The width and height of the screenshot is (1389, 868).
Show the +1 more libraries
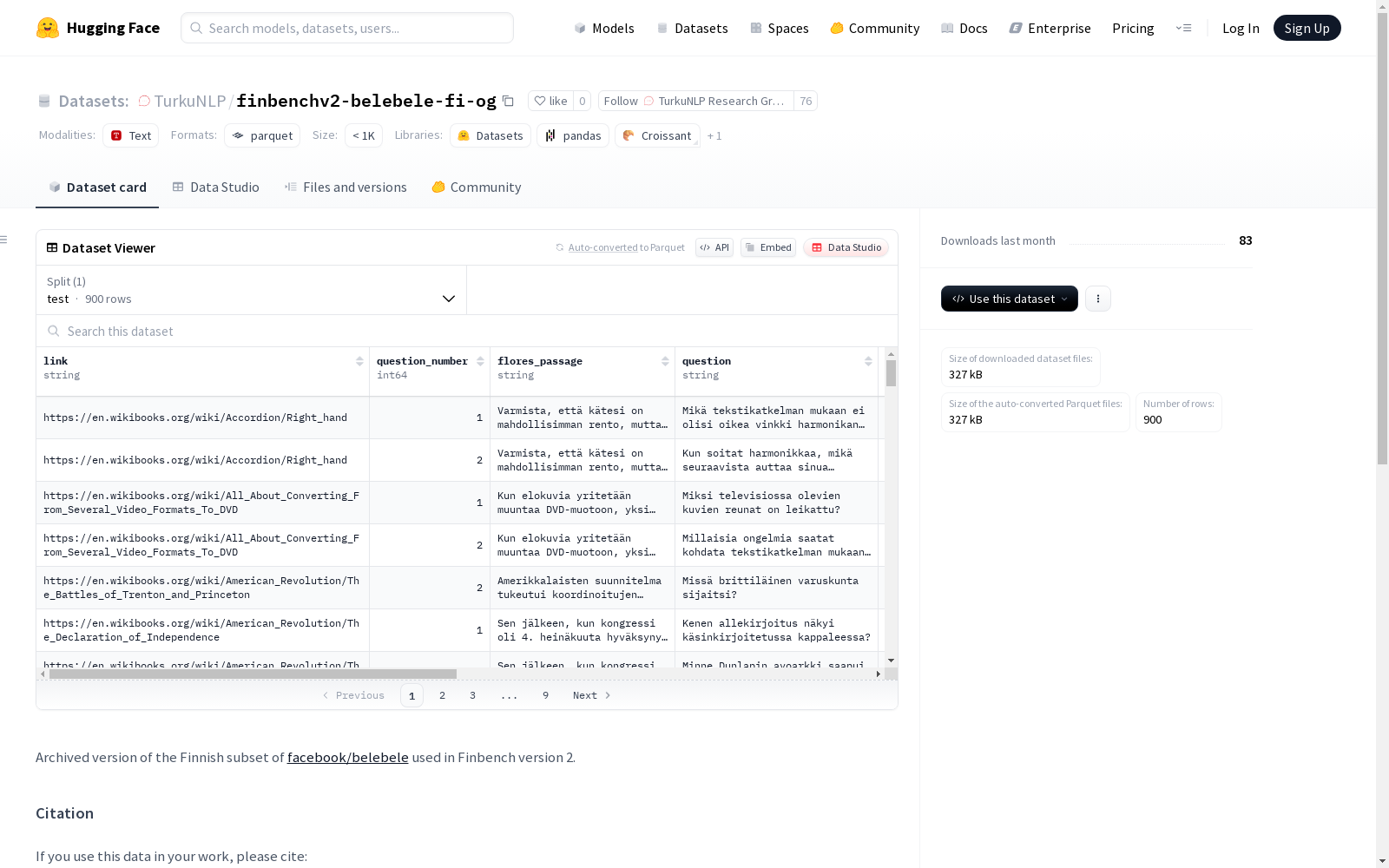714,135
